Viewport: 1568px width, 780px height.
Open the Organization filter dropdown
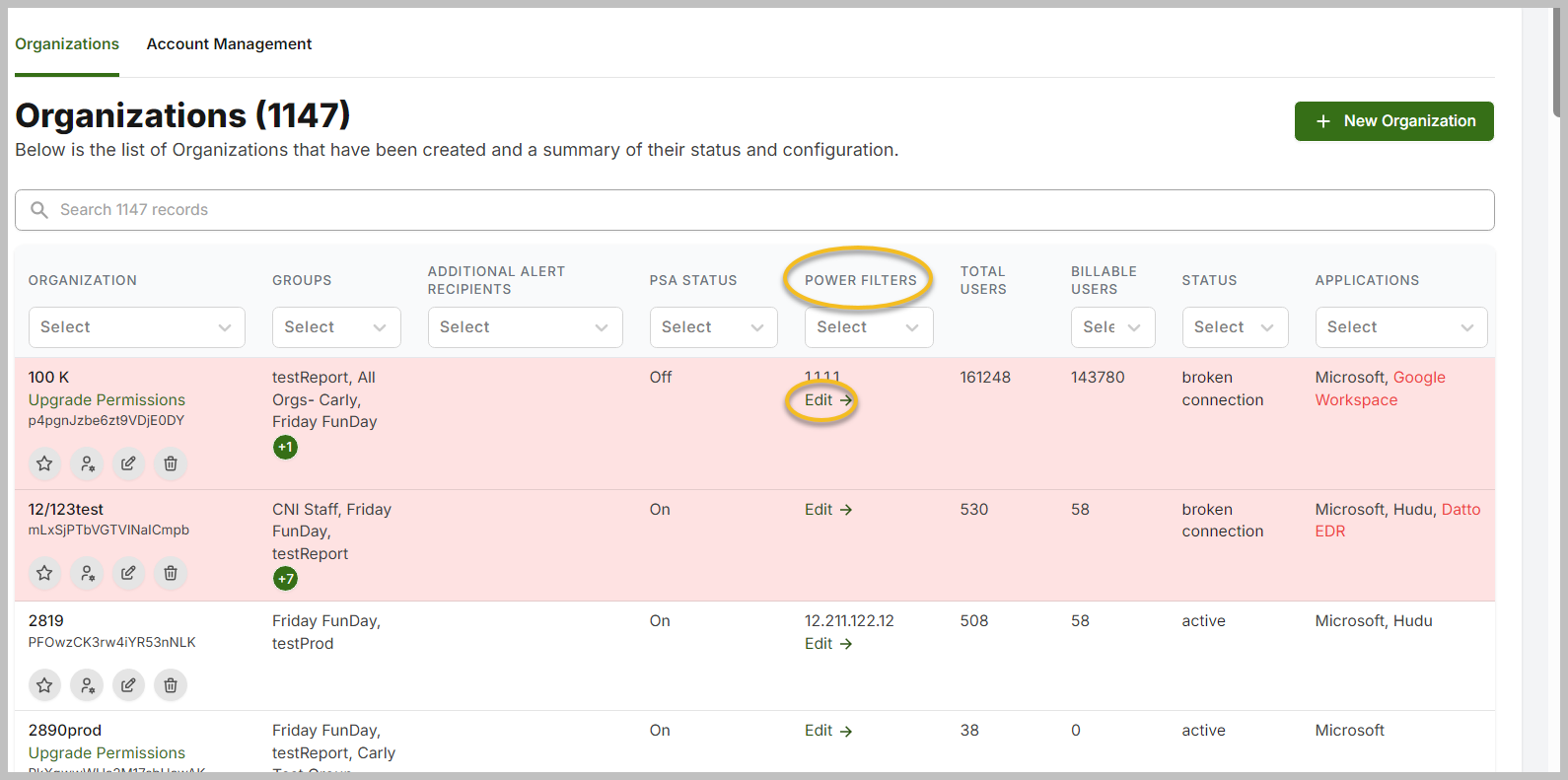tap(137, 327)
